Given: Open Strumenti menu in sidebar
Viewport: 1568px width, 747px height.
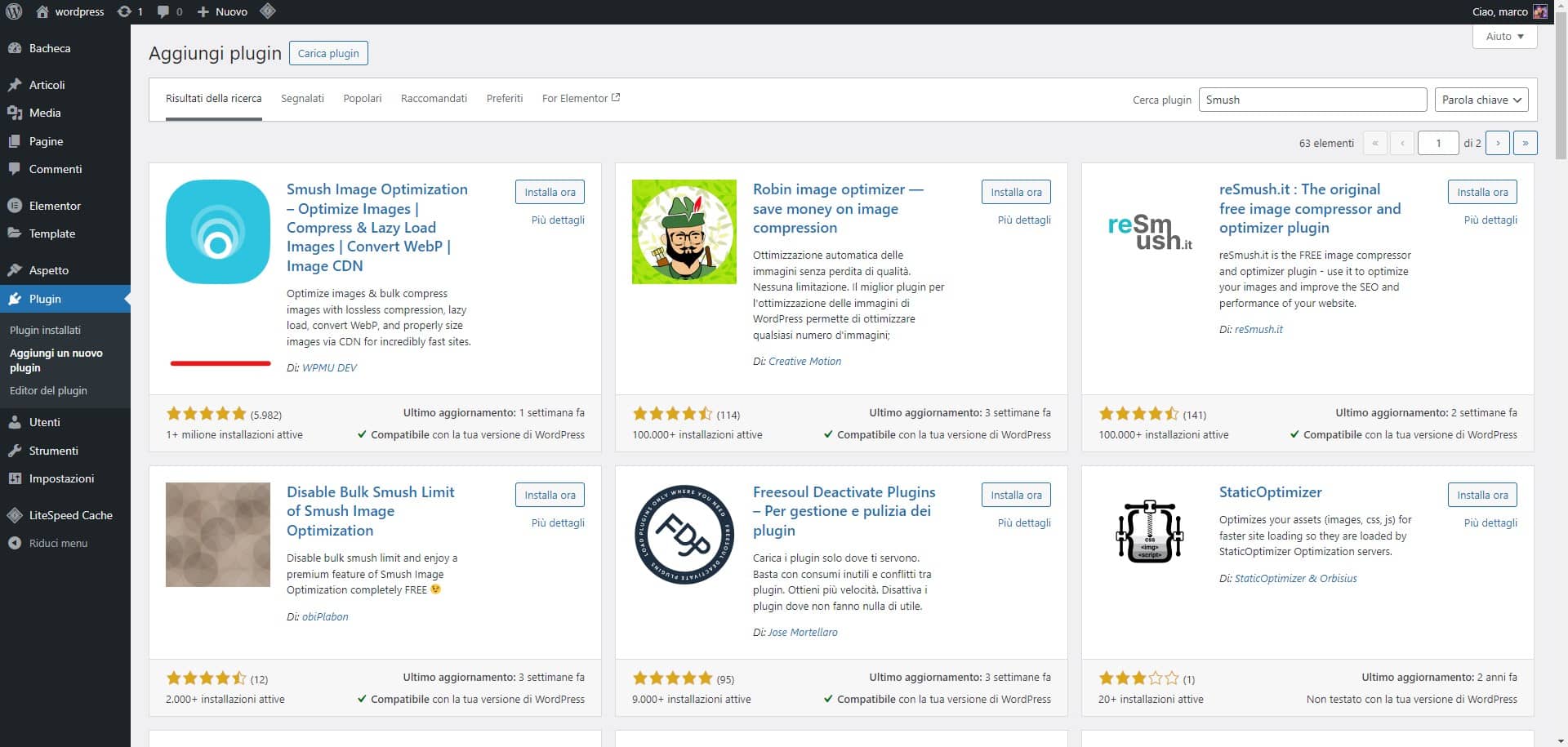Looking at the screenshot, I should point(65,451).
